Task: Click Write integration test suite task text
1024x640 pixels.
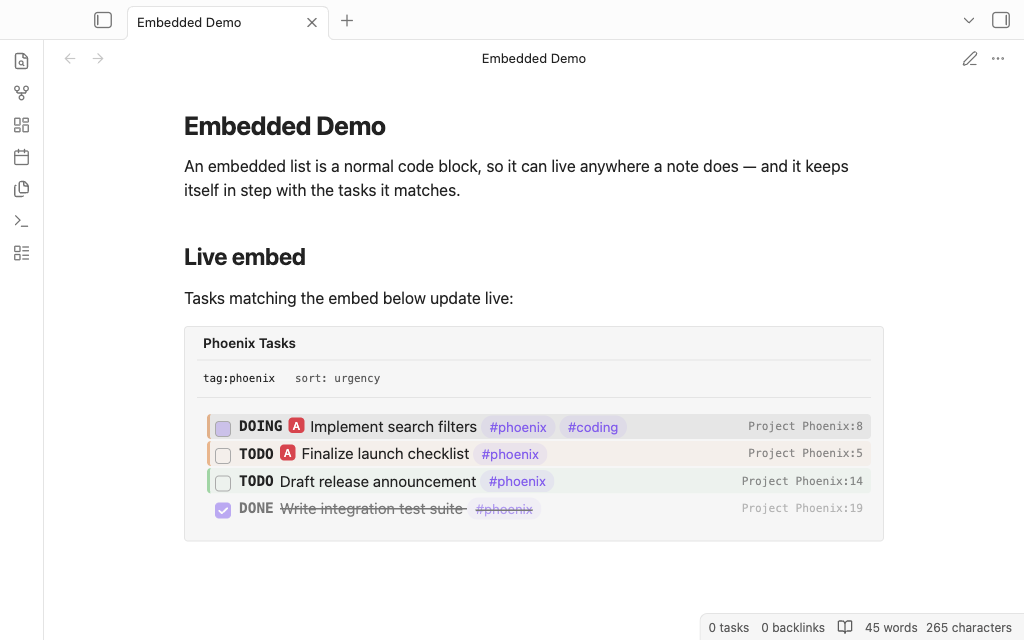Action: pos(372,509)
